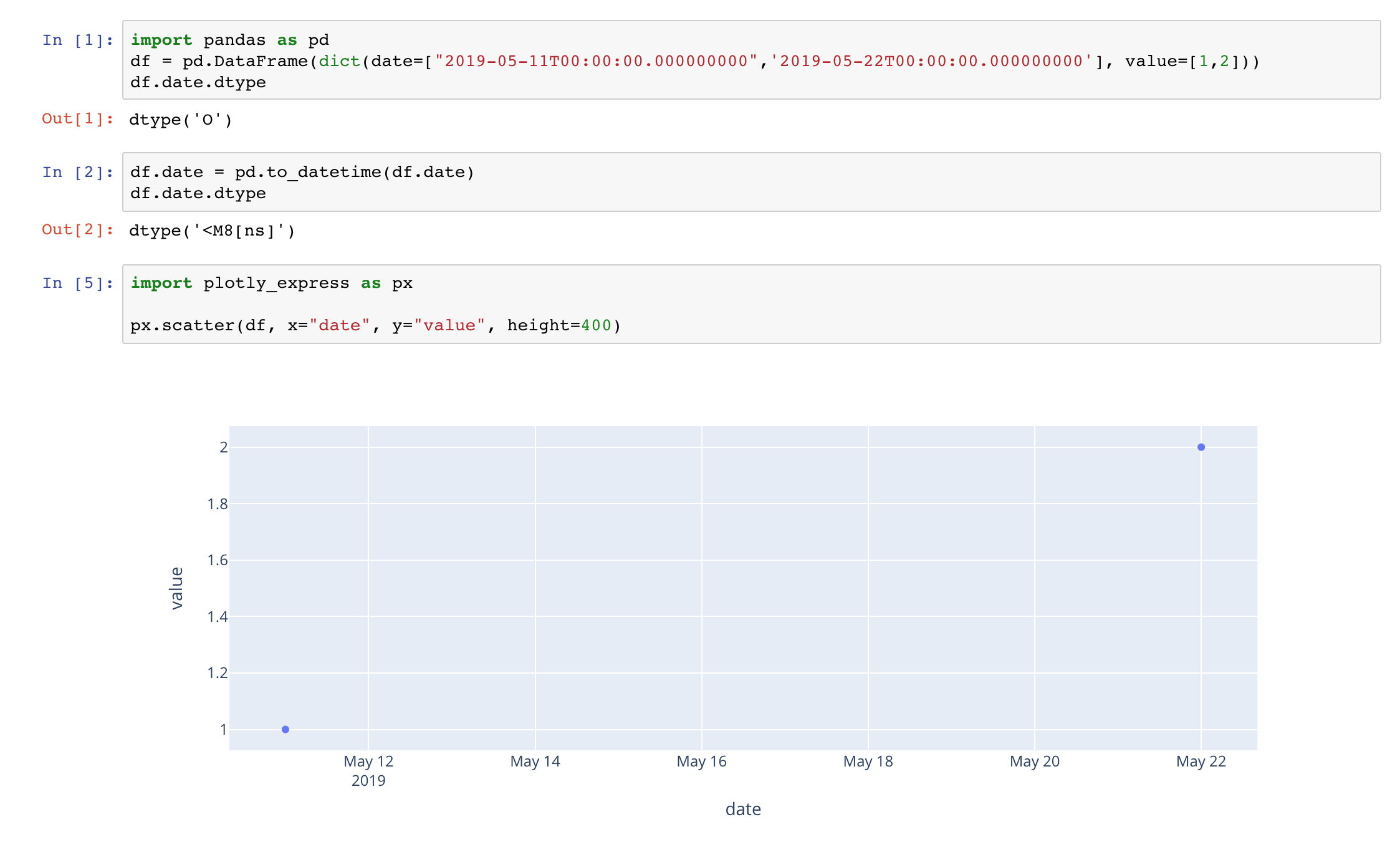This screenshot has width=1400, height=850.
Task: Click the y-axis tick label '1.4'
Action: point(218,616)
